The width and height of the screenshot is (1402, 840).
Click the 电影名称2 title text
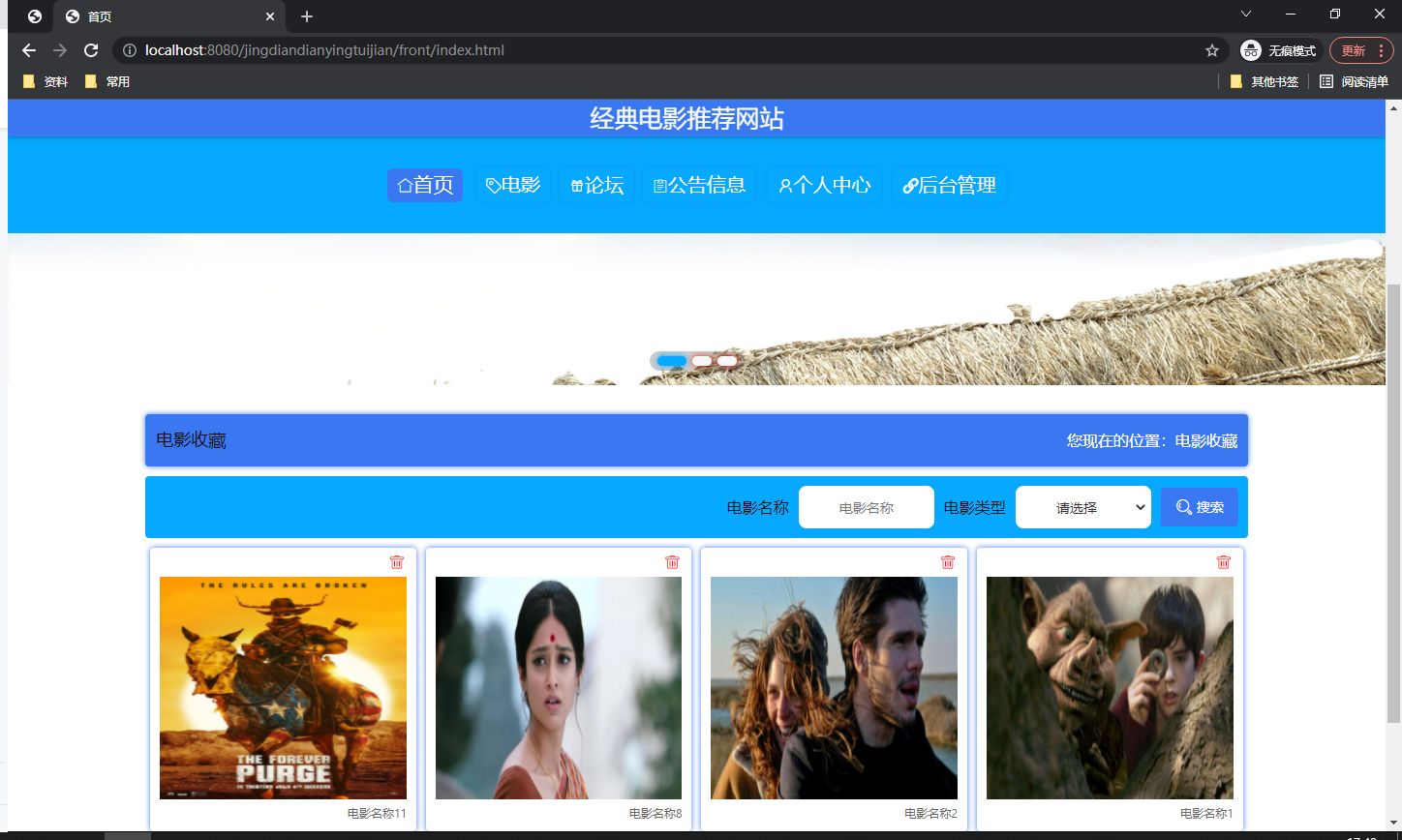coord(930,814)
